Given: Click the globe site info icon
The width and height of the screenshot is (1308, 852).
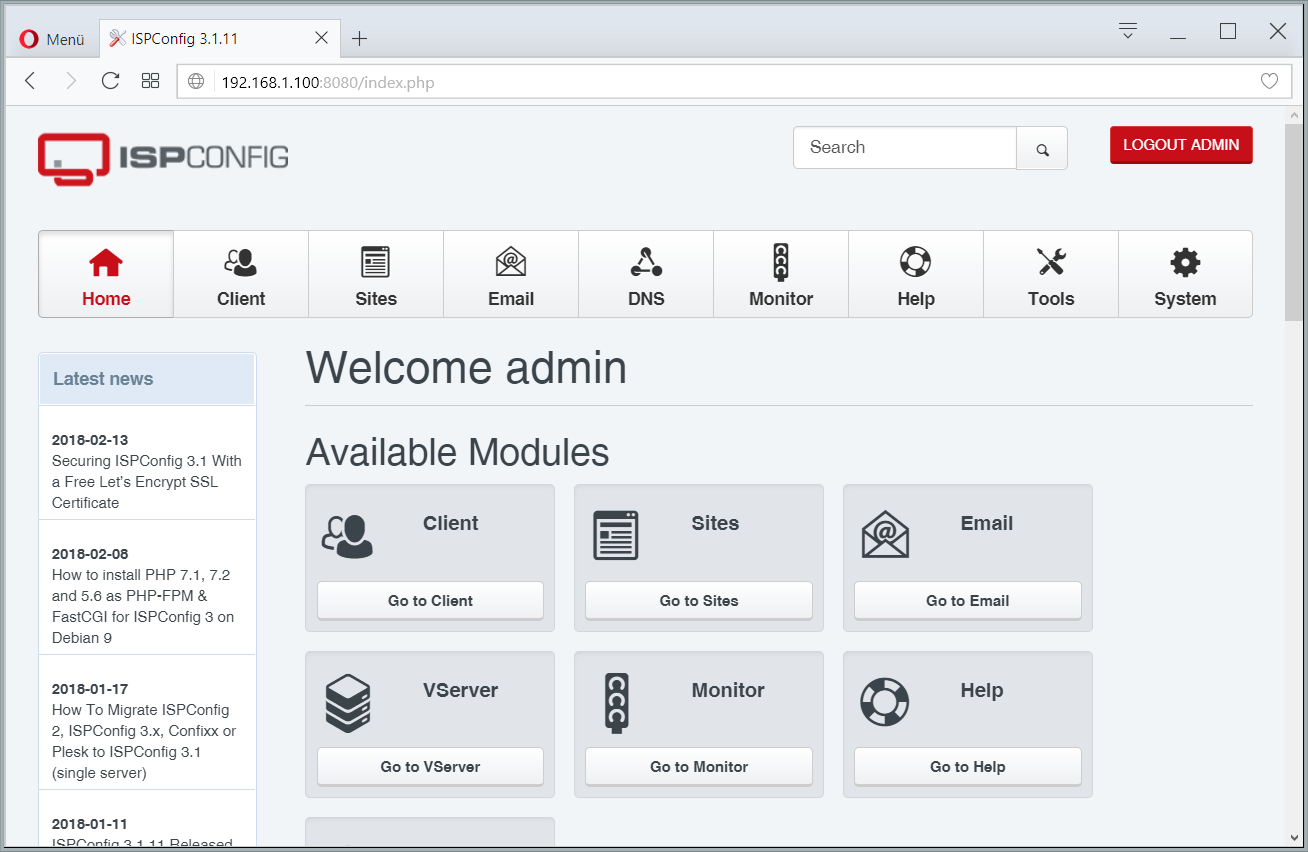Looking at the screenshot, I should [x=196, y=82].
